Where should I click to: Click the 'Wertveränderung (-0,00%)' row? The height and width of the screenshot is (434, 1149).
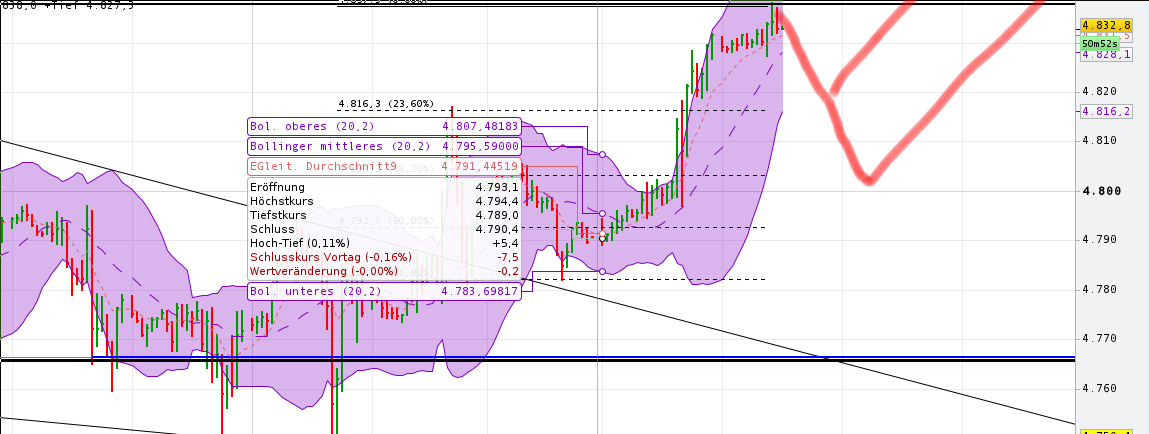pyautogui.click(x=384, y=271)
